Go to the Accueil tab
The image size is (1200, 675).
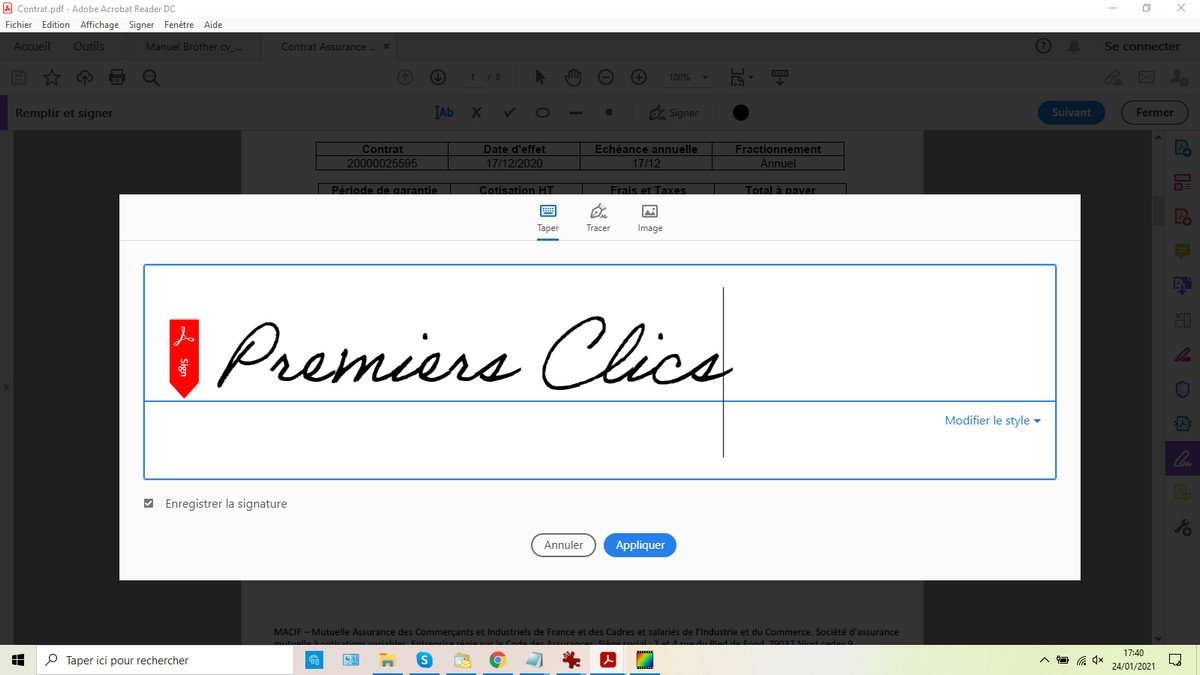point(32,46)
